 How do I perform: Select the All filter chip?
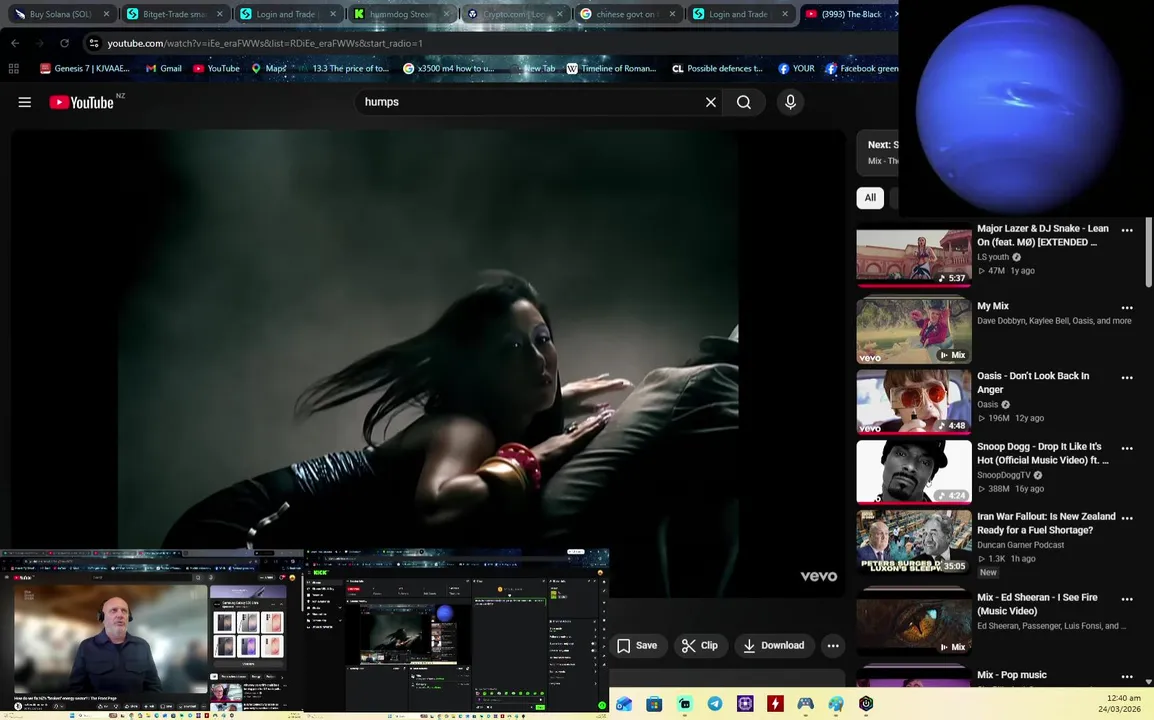[870, 197]
